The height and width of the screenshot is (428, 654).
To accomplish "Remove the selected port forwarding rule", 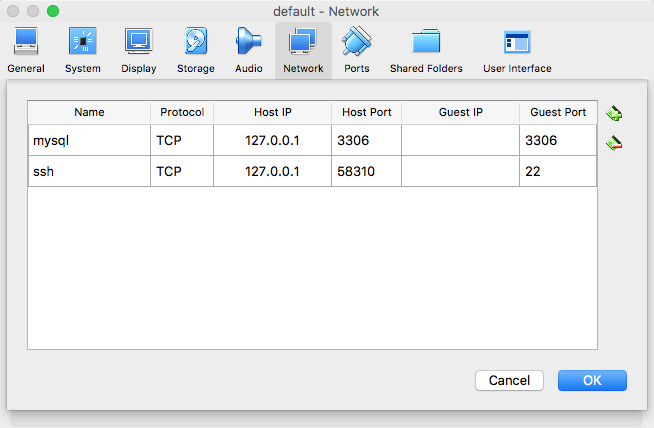I will coord(615,143).
